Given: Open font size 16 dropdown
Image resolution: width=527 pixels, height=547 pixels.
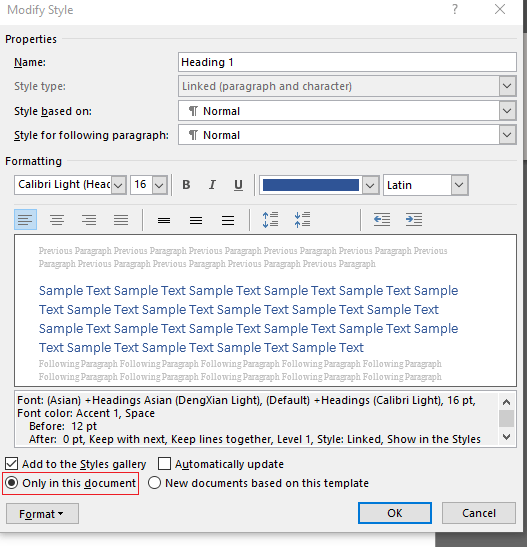Looking at the screenshot, I should [159, 185].
